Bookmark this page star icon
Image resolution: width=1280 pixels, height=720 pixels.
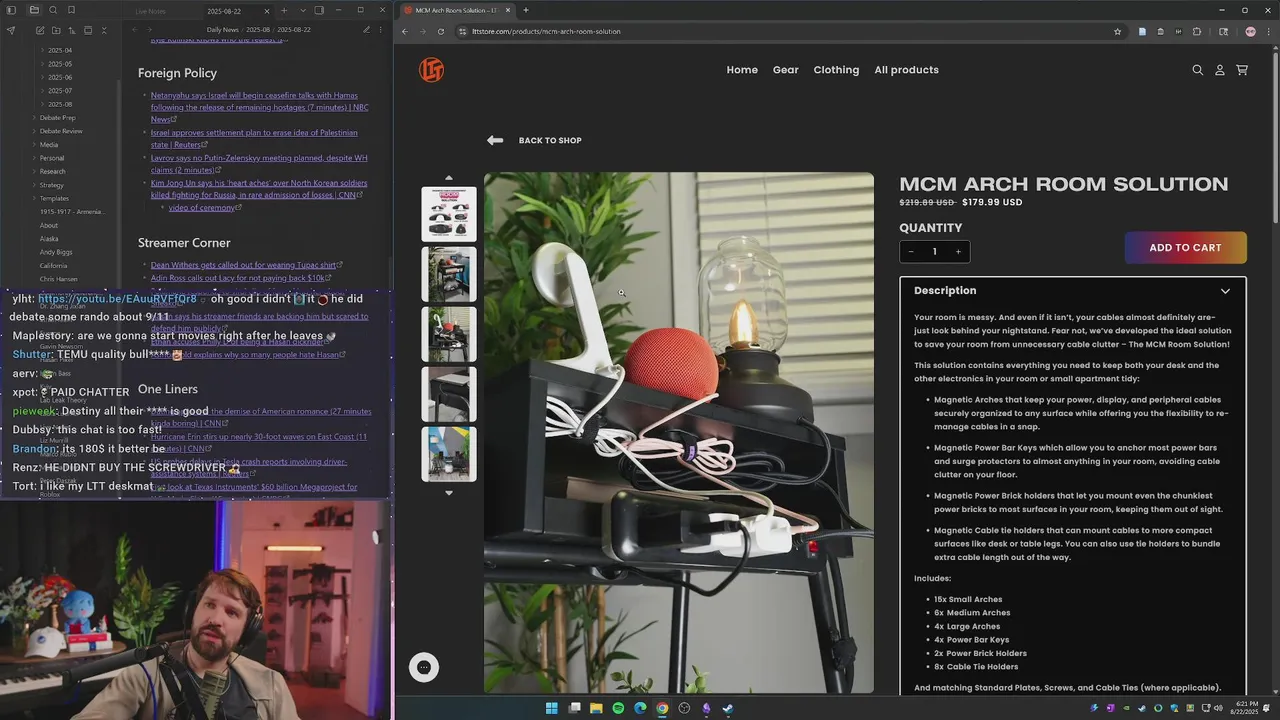point(1117,31)
